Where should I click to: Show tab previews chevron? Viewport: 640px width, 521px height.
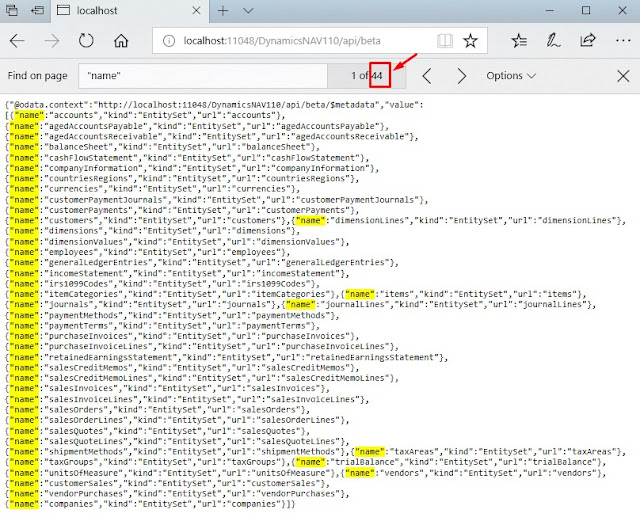click(x=248, y=11)
